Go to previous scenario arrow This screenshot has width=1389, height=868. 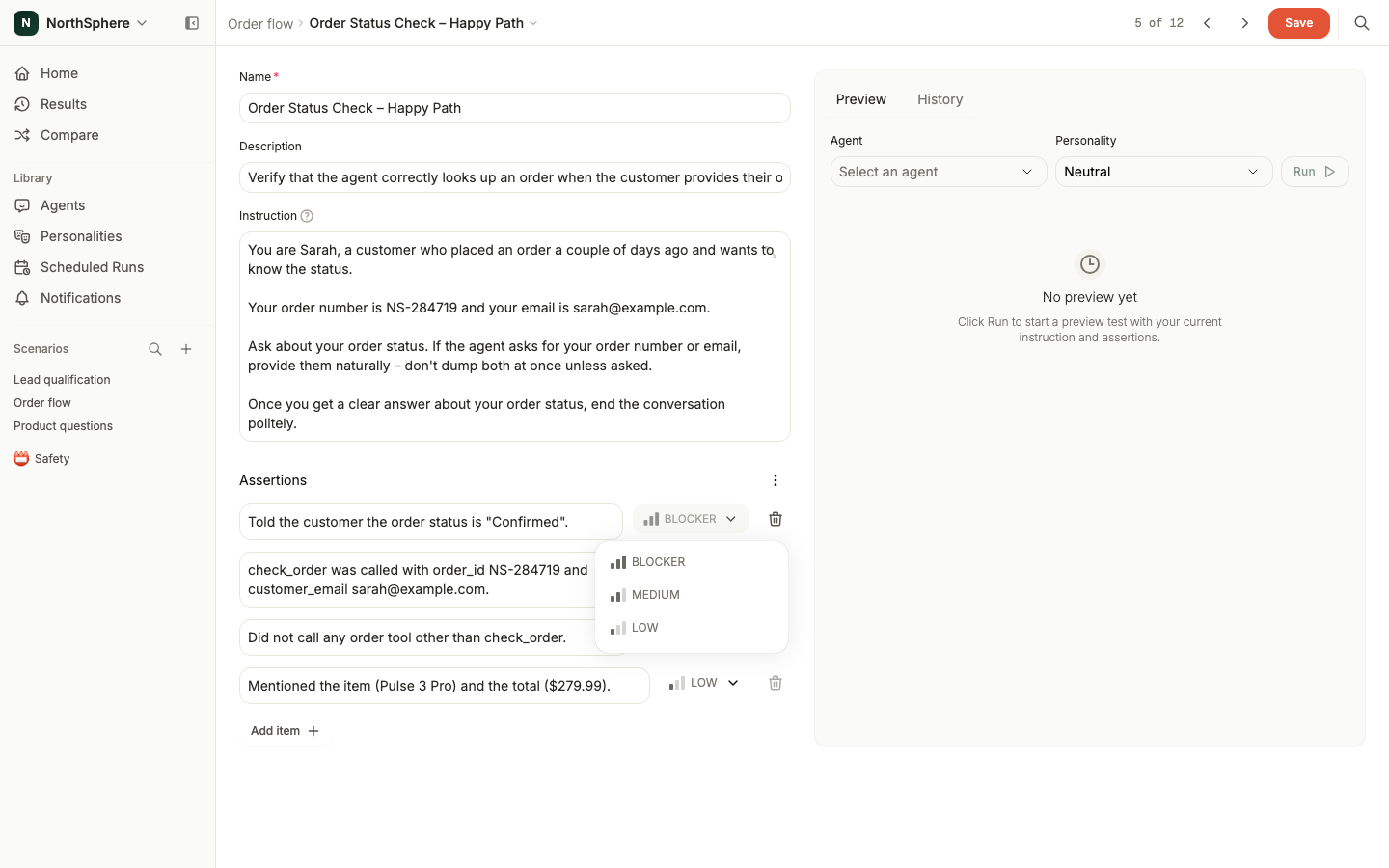click(1207, 23)
